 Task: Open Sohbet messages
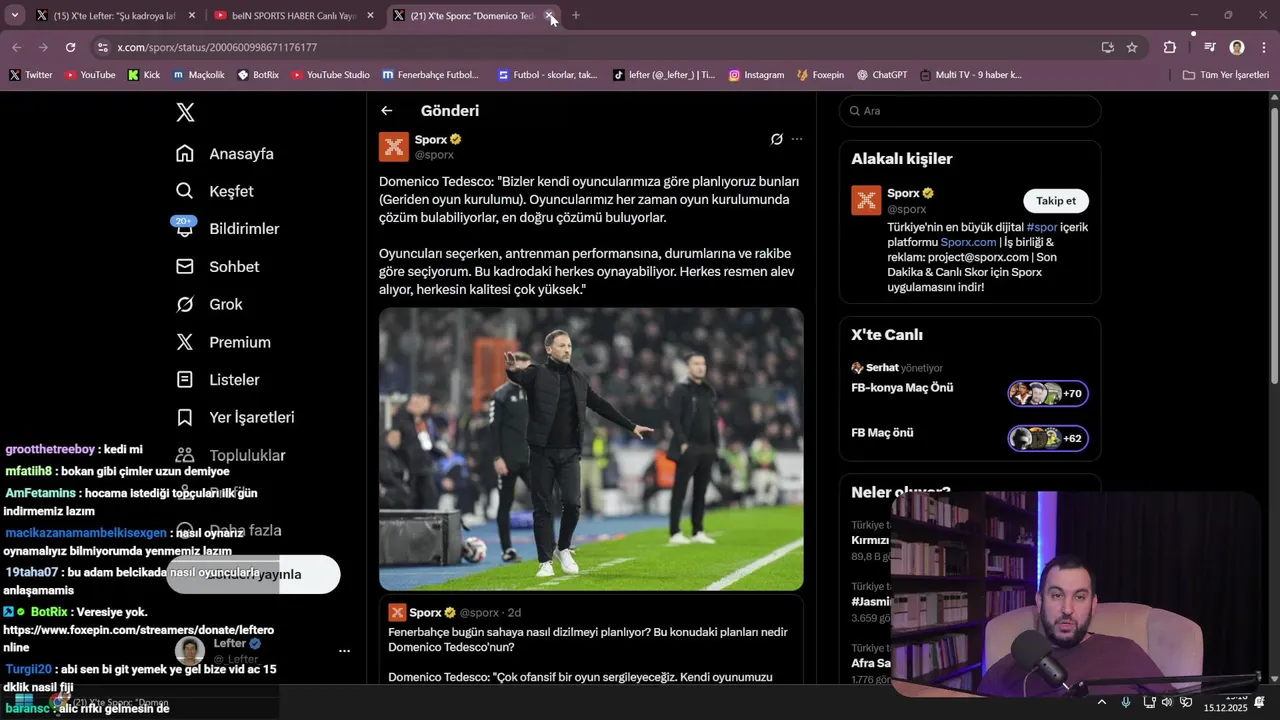click(217, 267)
